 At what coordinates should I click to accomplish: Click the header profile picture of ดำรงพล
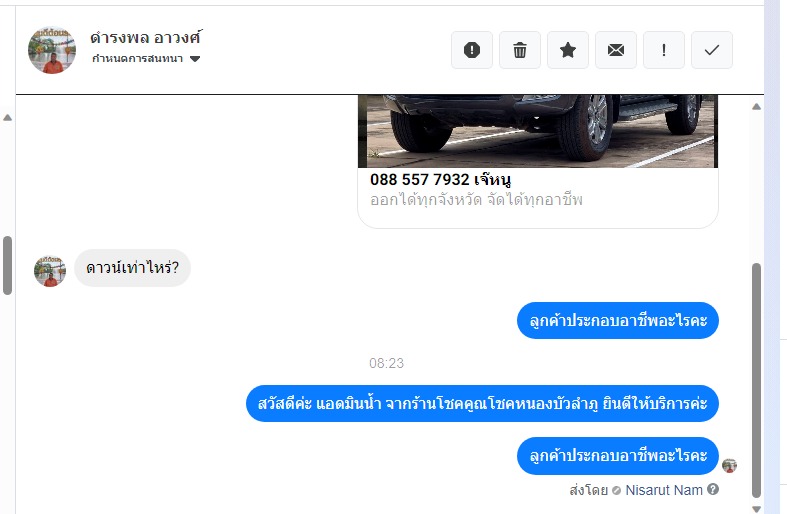52,50
